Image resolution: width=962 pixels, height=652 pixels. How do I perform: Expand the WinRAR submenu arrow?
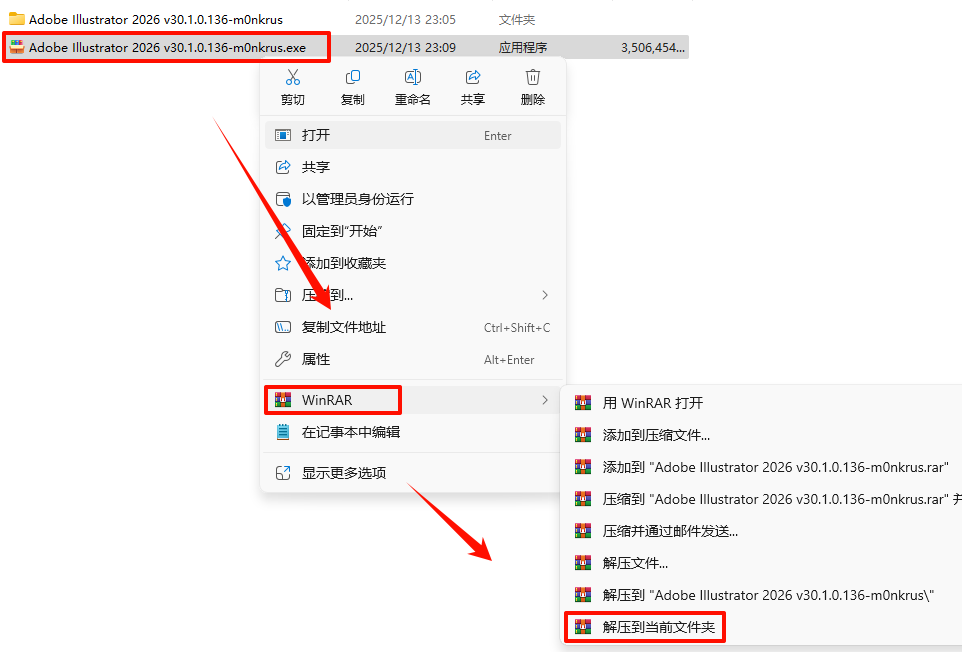(x=545, y=400)
